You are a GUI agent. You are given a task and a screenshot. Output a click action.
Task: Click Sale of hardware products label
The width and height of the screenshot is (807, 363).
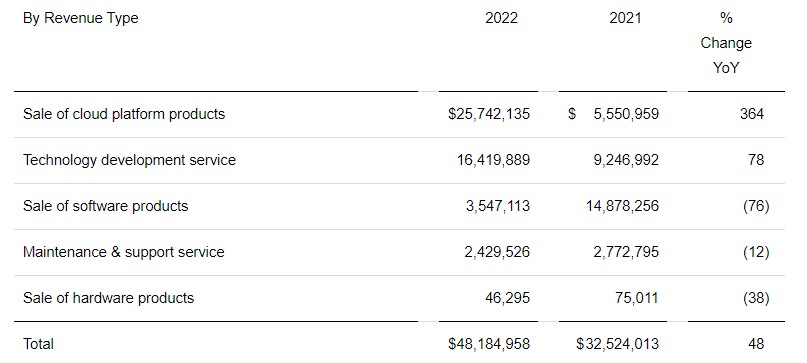pyautogui.click(x=109, y=298)
